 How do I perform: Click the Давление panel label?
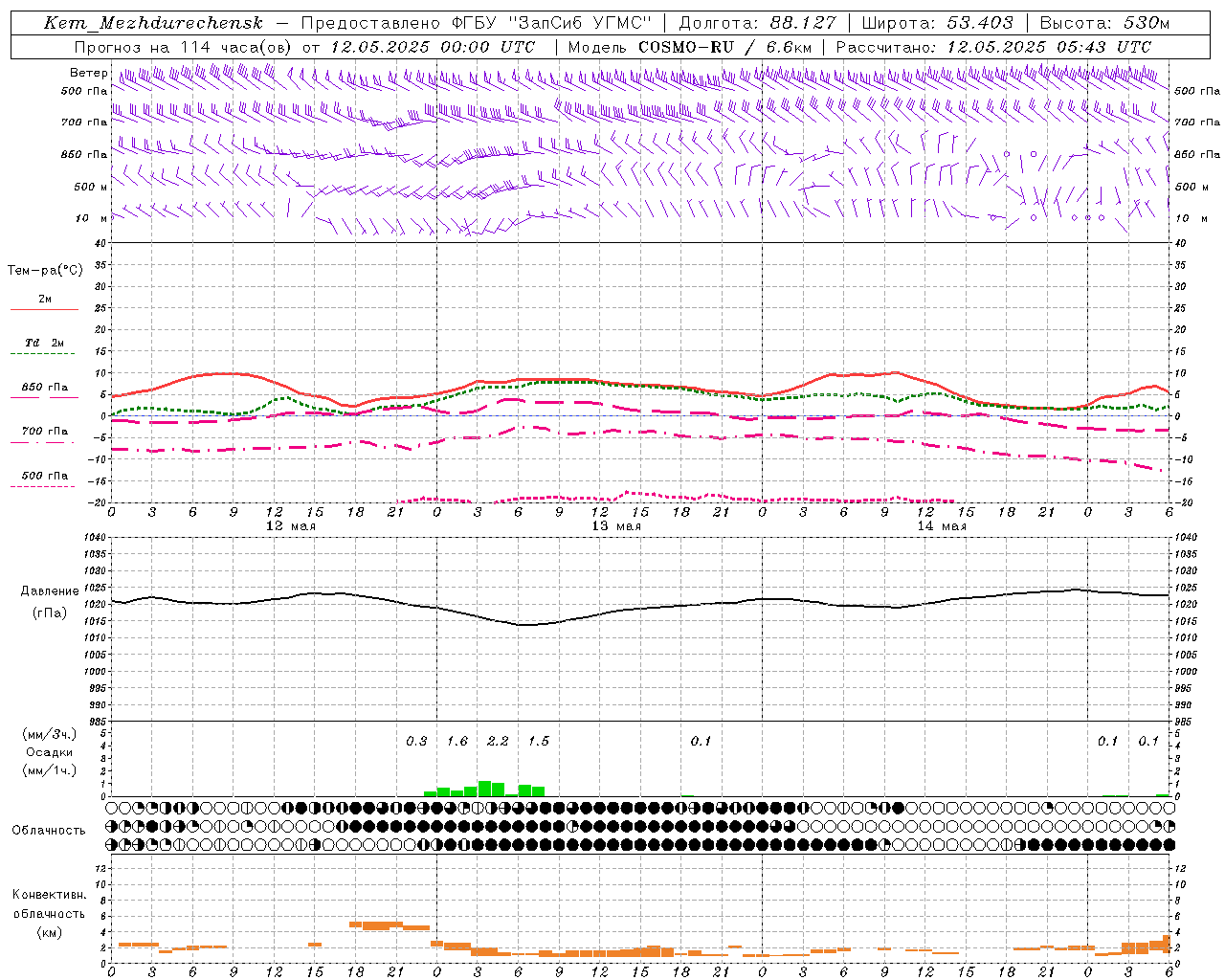pyautogui.click(x=50, y=591)
